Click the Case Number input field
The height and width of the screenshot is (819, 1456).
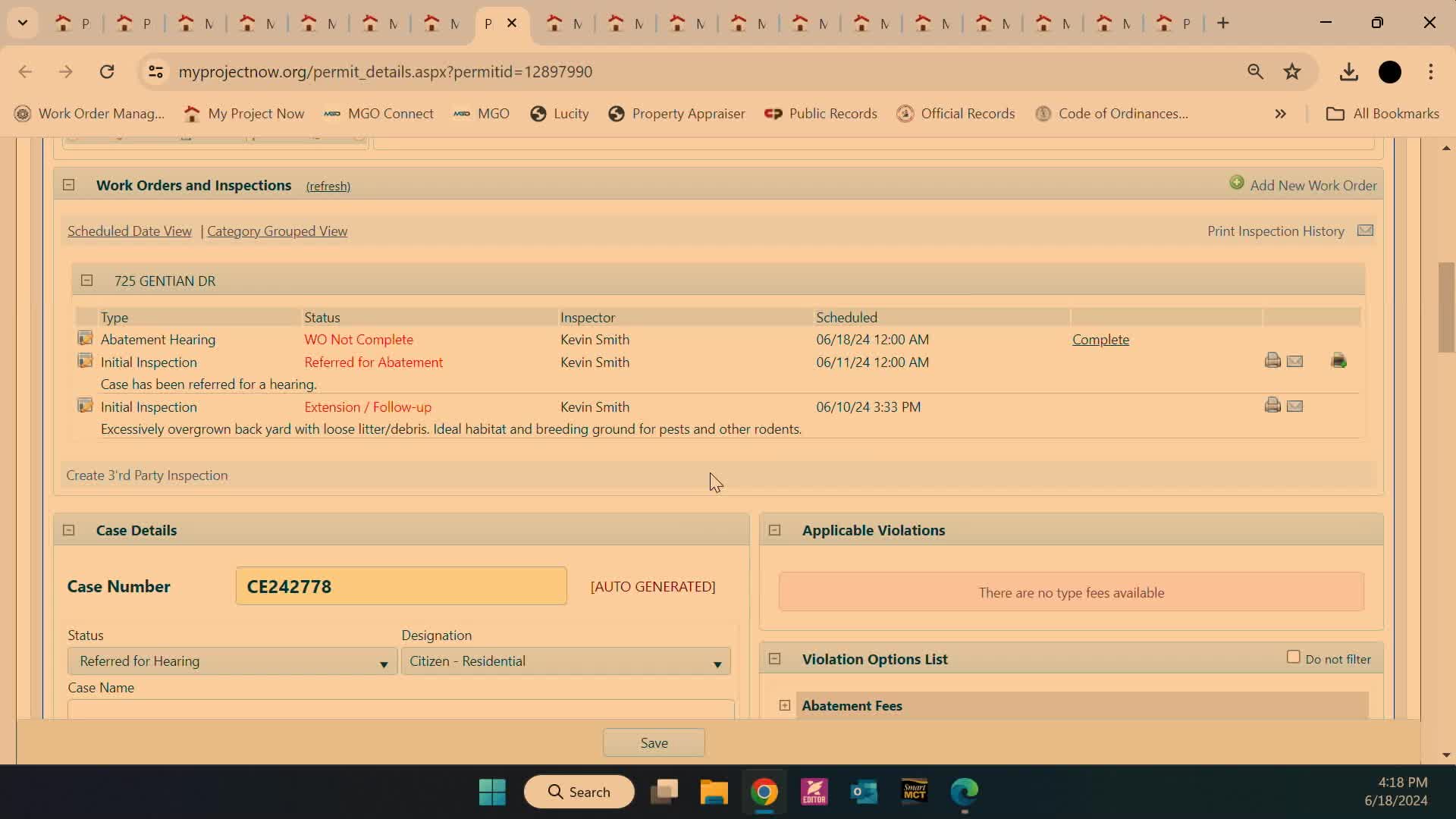pos(401,586)
